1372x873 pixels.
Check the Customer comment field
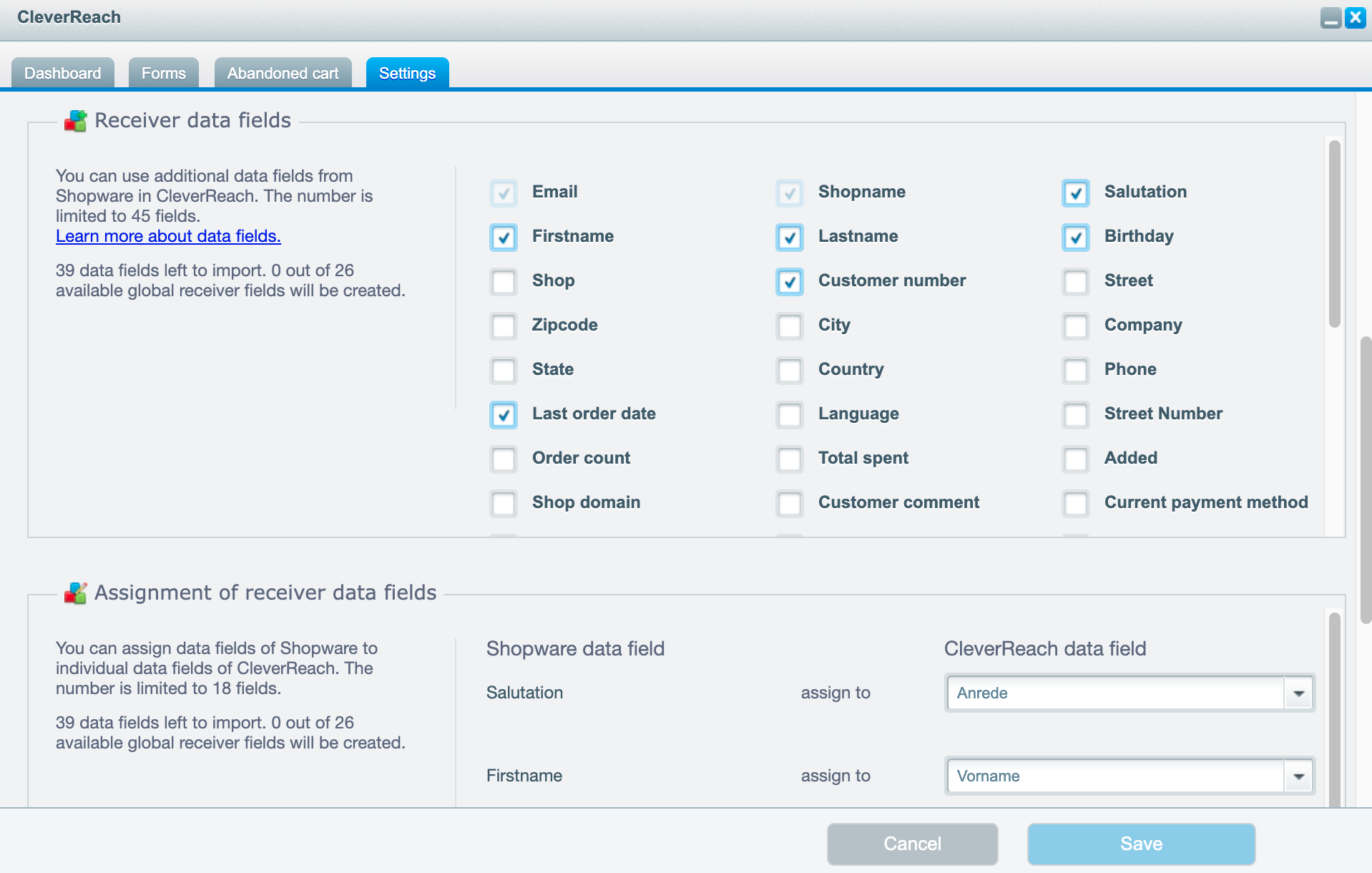pyautogui.click(x=790, y=504)
